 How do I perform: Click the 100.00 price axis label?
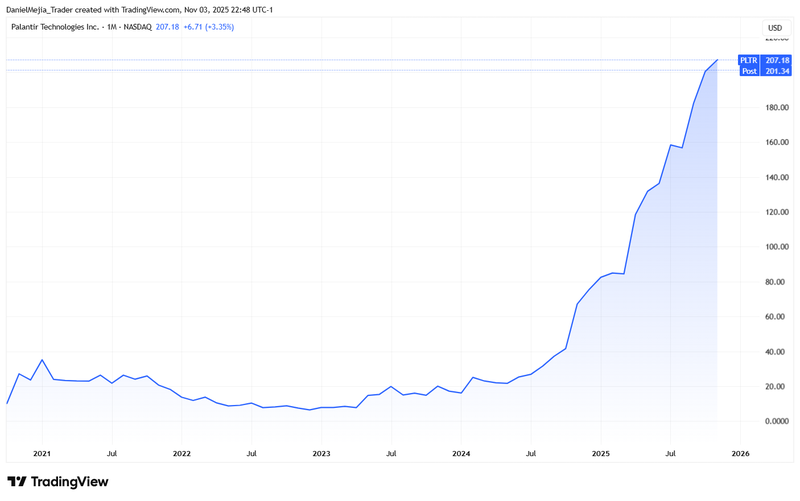[777, 247]
